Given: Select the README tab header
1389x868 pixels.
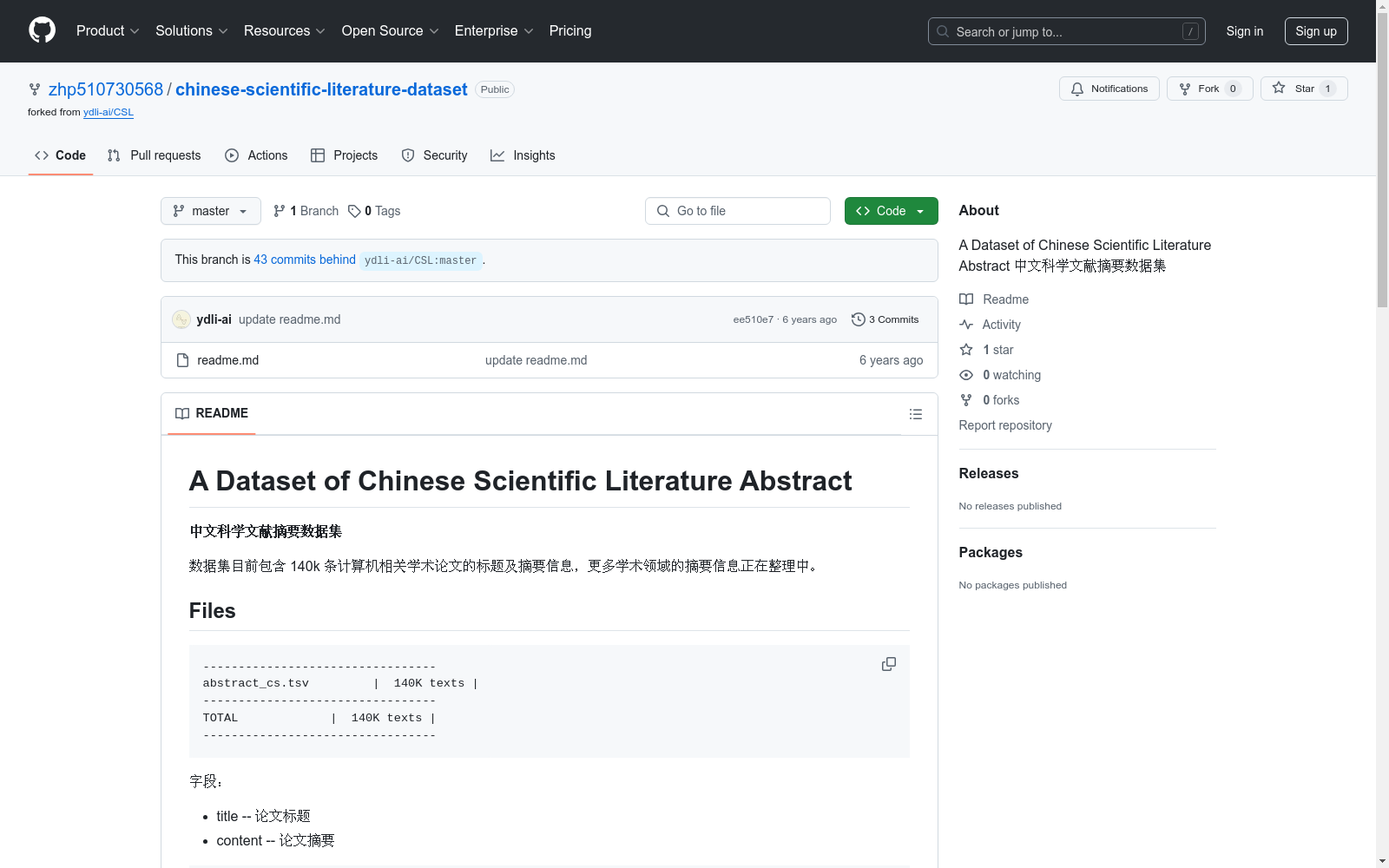Looking at the screenshot, I should (212, 413).
